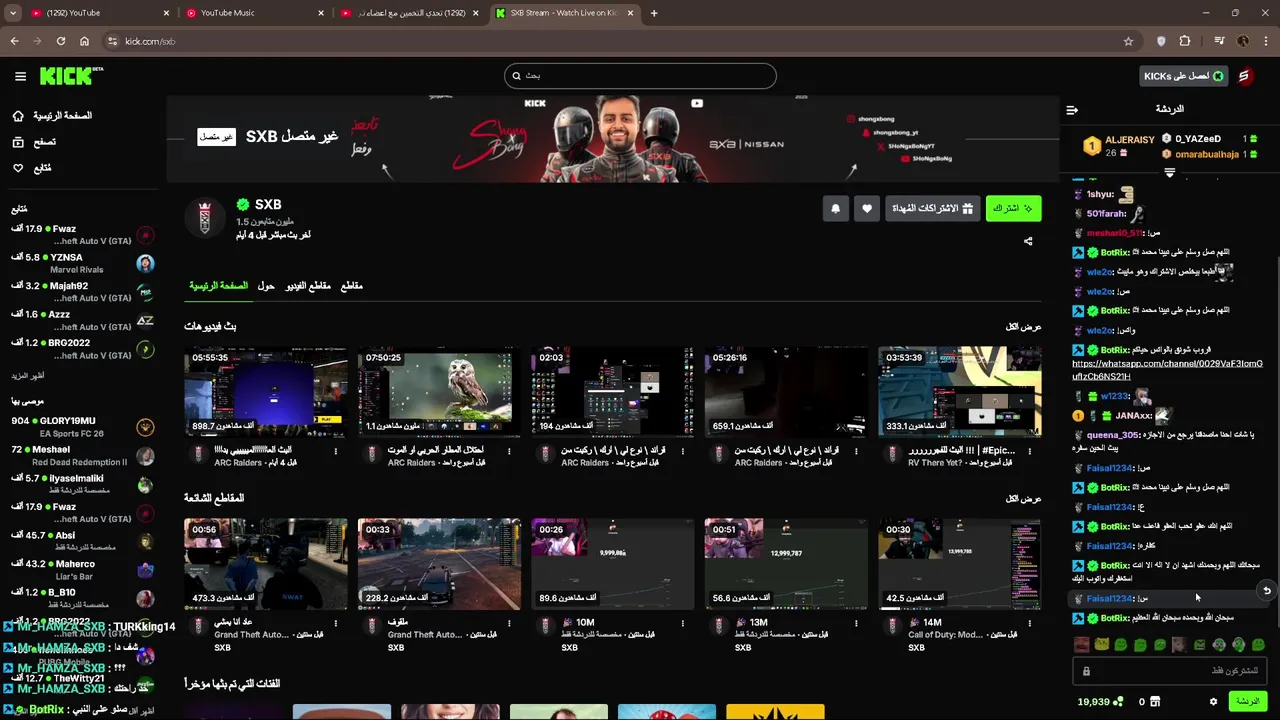Open GLORY19MU recommended channel
This screenshot has height=720, width=1280.
pos(83,428)
